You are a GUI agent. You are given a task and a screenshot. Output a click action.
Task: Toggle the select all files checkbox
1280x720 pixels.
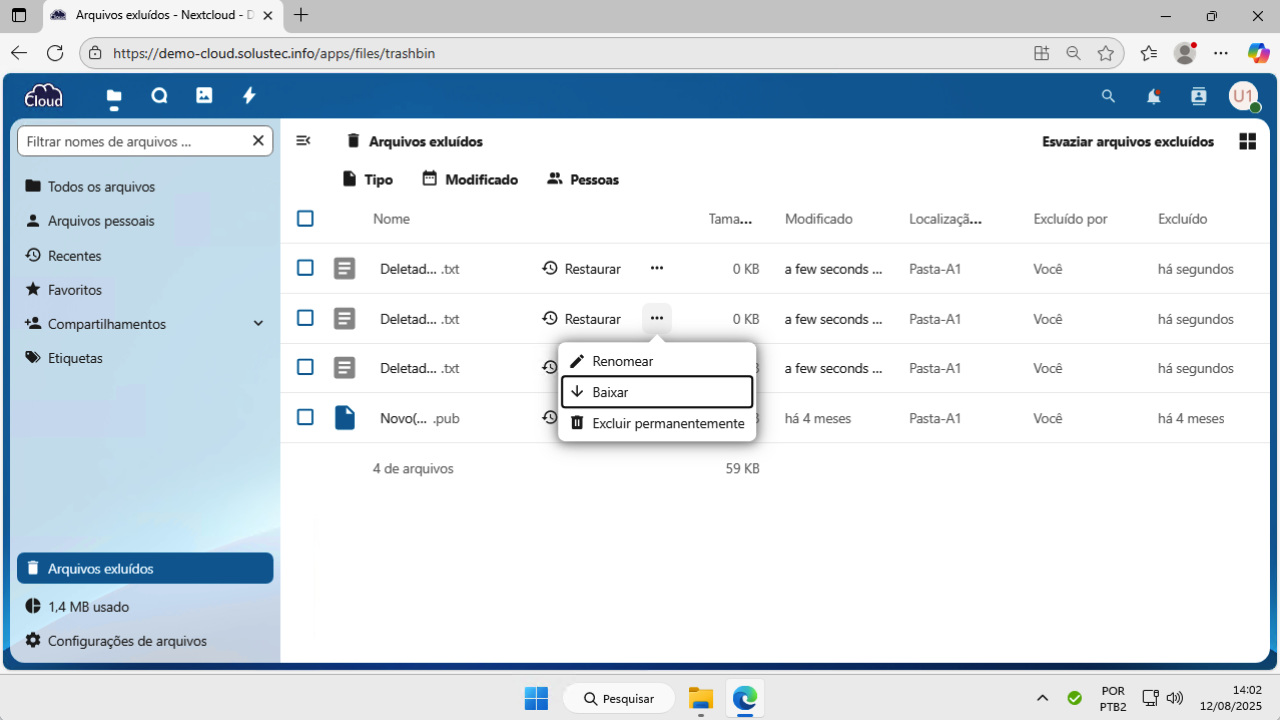tap(305, 218)
